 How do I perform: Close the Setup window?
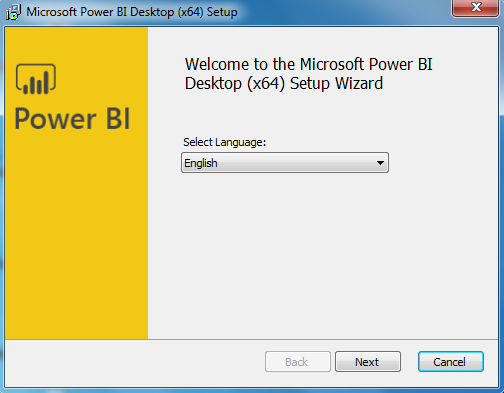(x=475, y=7)
